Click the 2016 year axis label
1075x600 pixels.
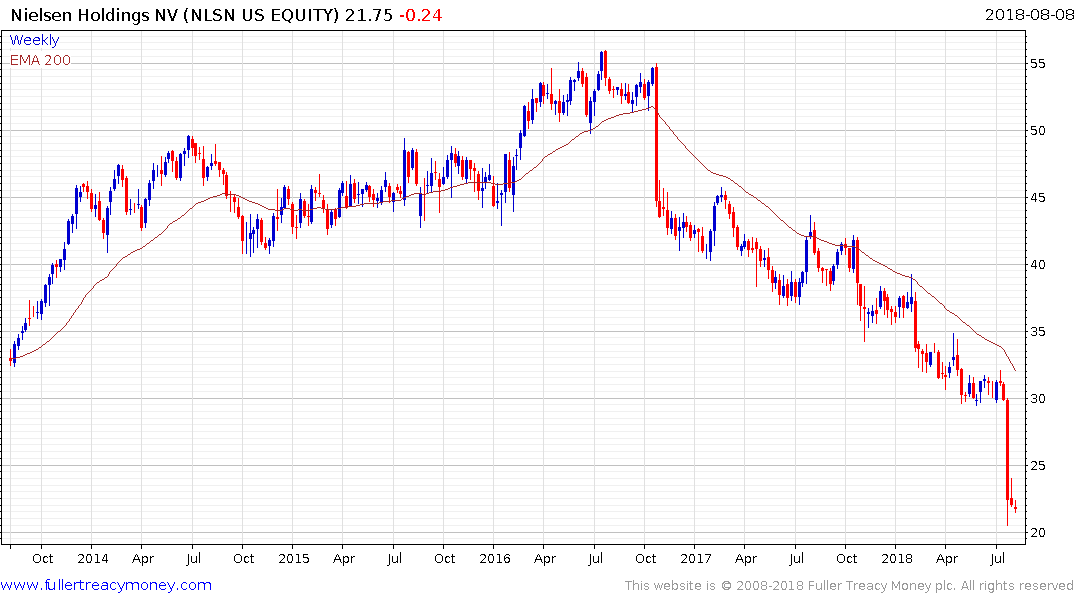pyautogui.click(x=495, y=558)
